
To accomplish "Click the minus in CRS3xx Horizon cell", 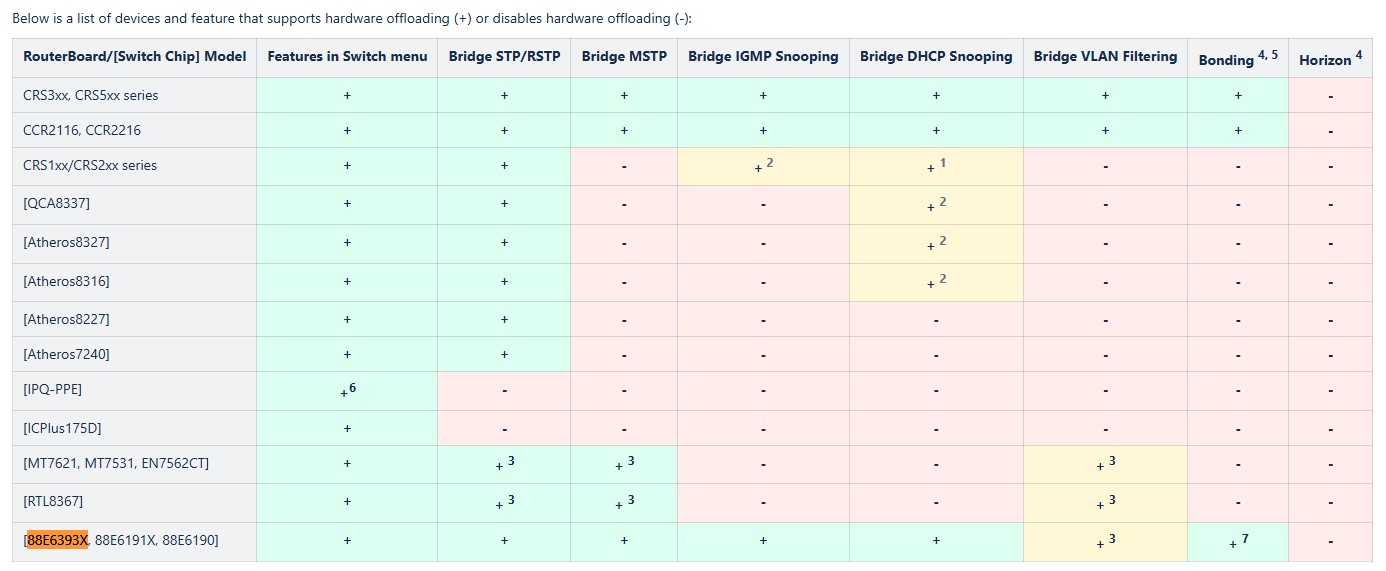I will (x=1331, y=96).
